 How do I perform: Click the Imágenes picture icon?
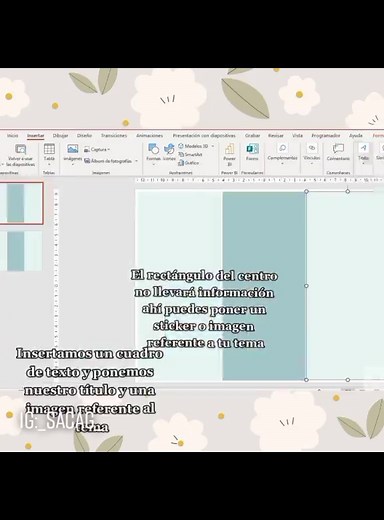tap(72, 149)
